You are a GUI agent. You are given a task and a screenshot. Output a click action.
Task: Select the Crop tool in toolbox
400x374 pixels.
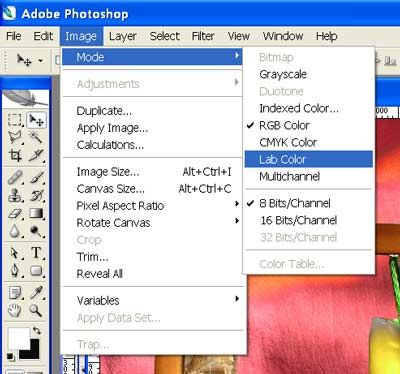(x=15, y=155)
